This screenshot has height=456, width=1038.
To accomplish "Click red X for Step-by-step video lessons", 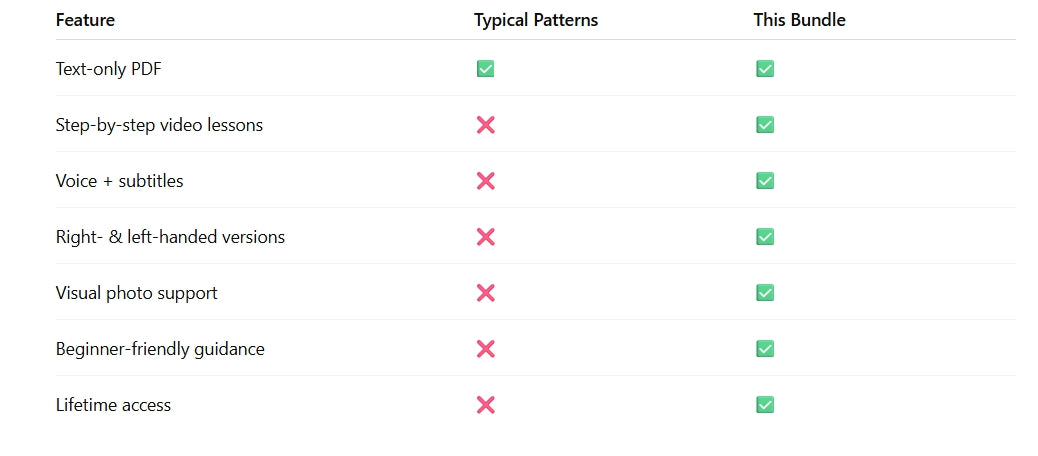I will point(485,125).
